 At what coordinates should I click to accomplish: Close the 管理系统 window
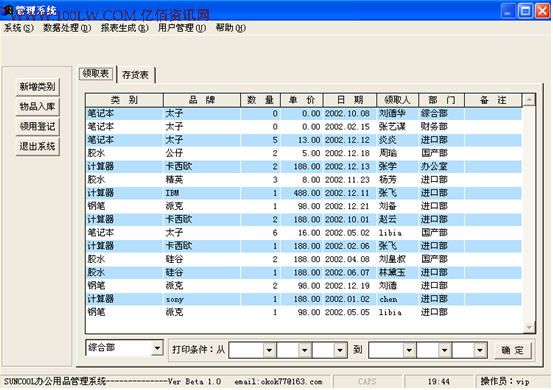pyautogui.click(x=542, y=11)
